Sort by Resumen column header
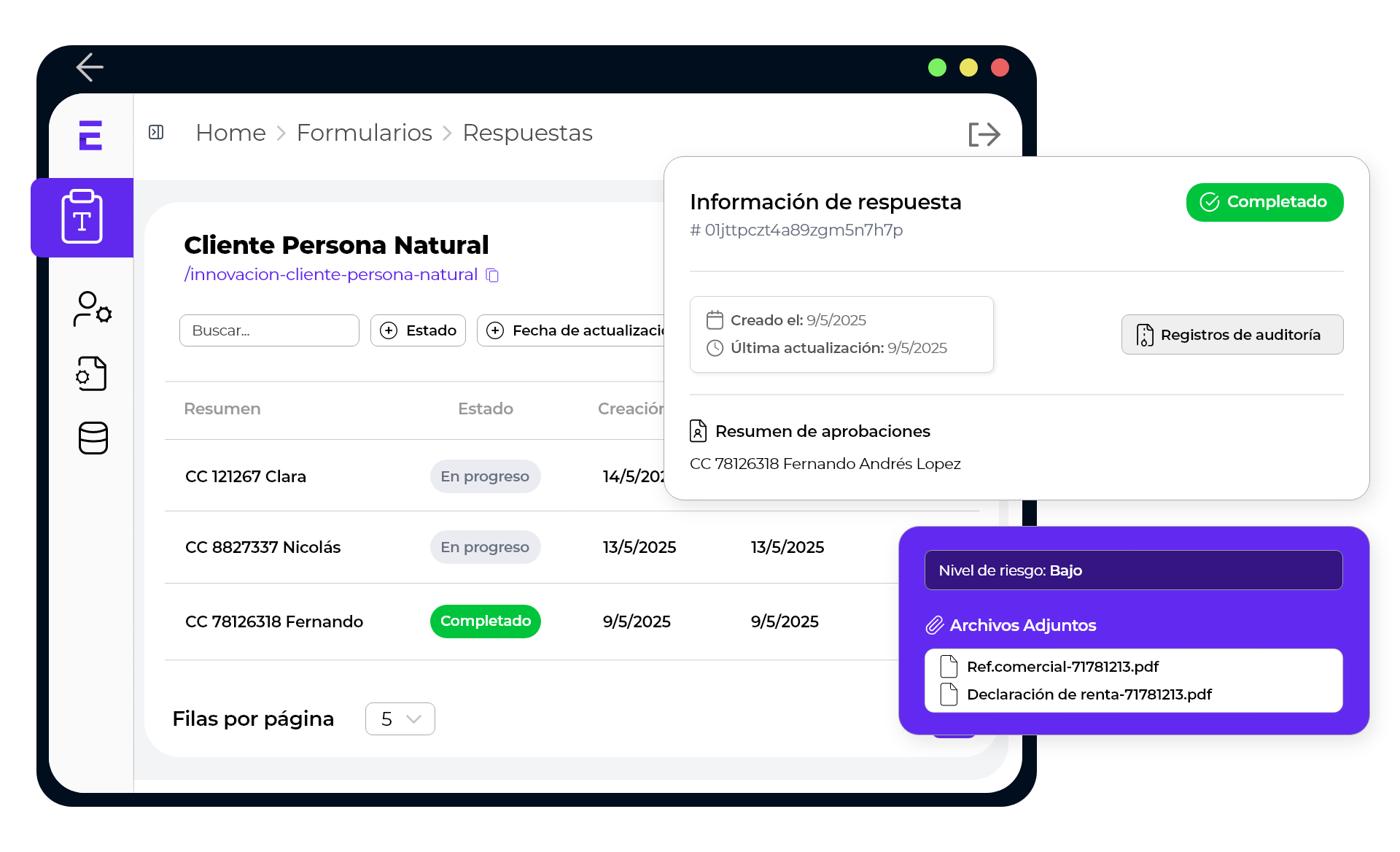This screenshot has height=852, width=1400. coord(222,408)
